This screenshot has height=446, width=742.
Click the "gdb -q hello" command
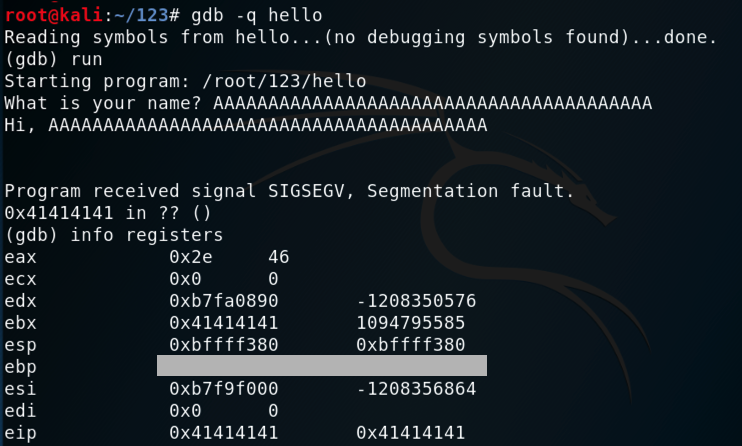[x=240, y=15]
